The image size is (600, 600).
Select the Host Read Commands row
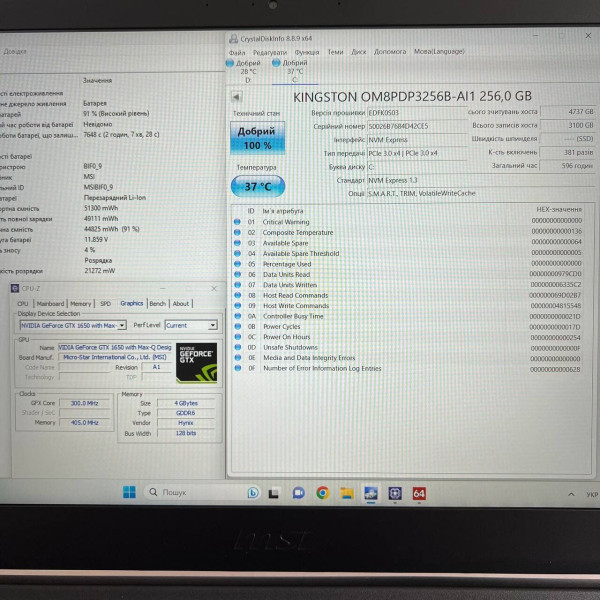407,295
